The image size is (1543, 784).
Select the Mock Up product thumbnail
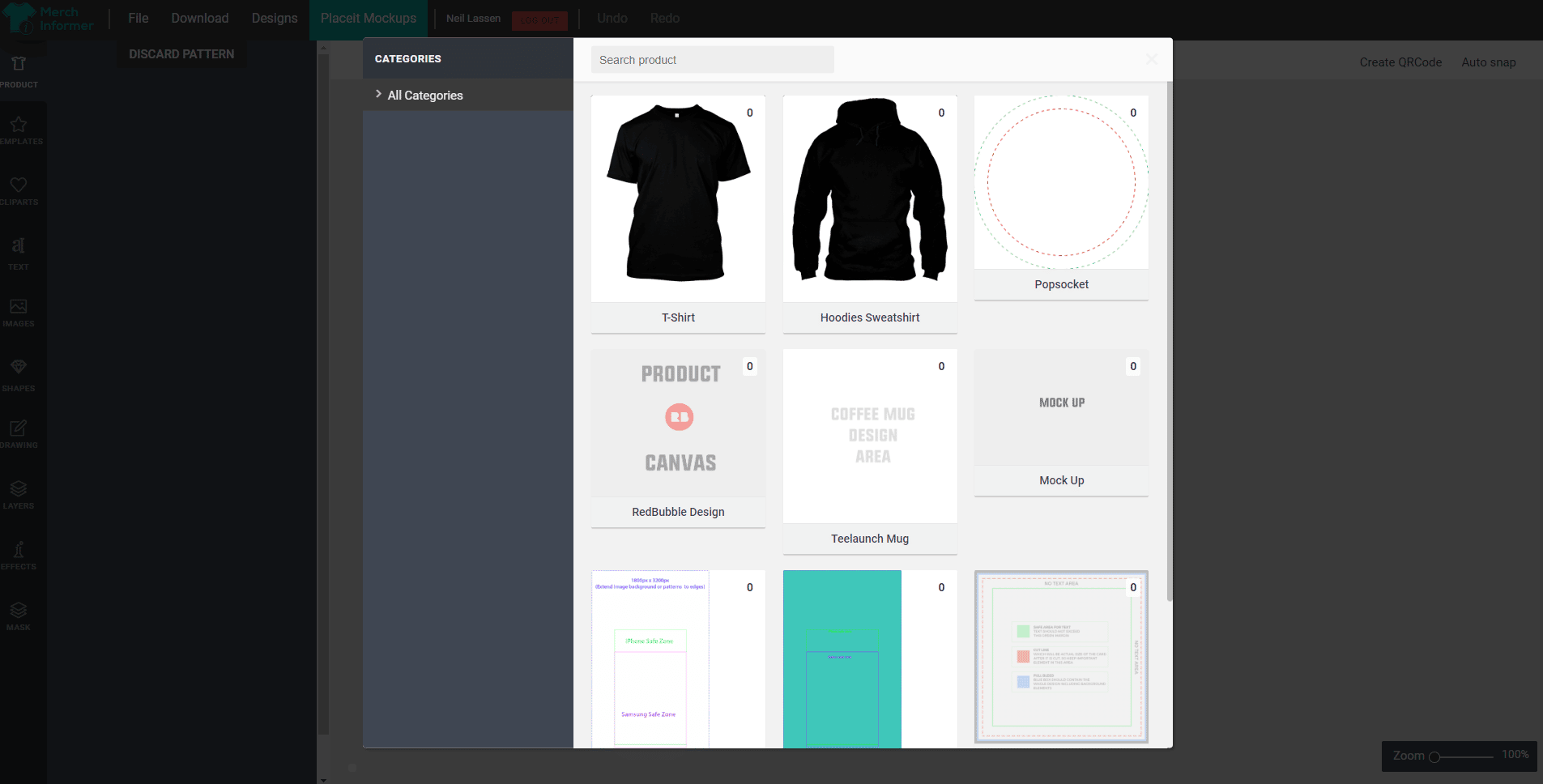click(1061, 407)
